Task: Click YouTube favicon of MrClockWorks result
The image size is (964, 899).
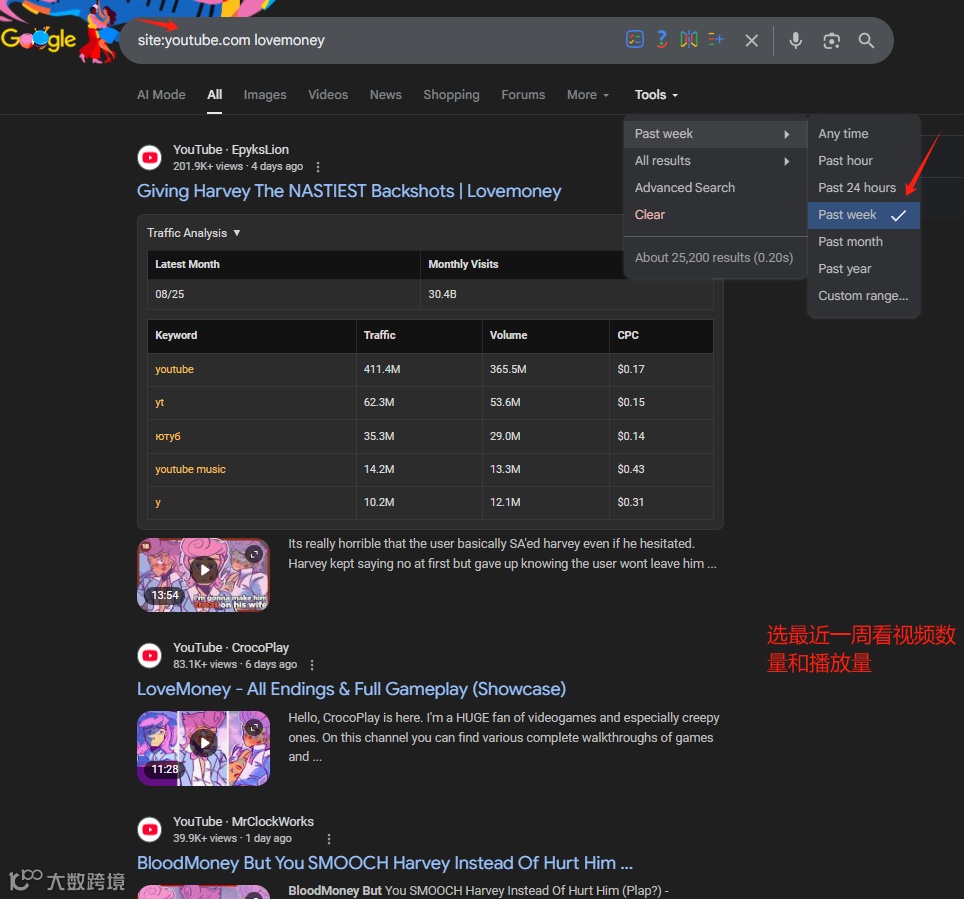Action: [149, 830]
